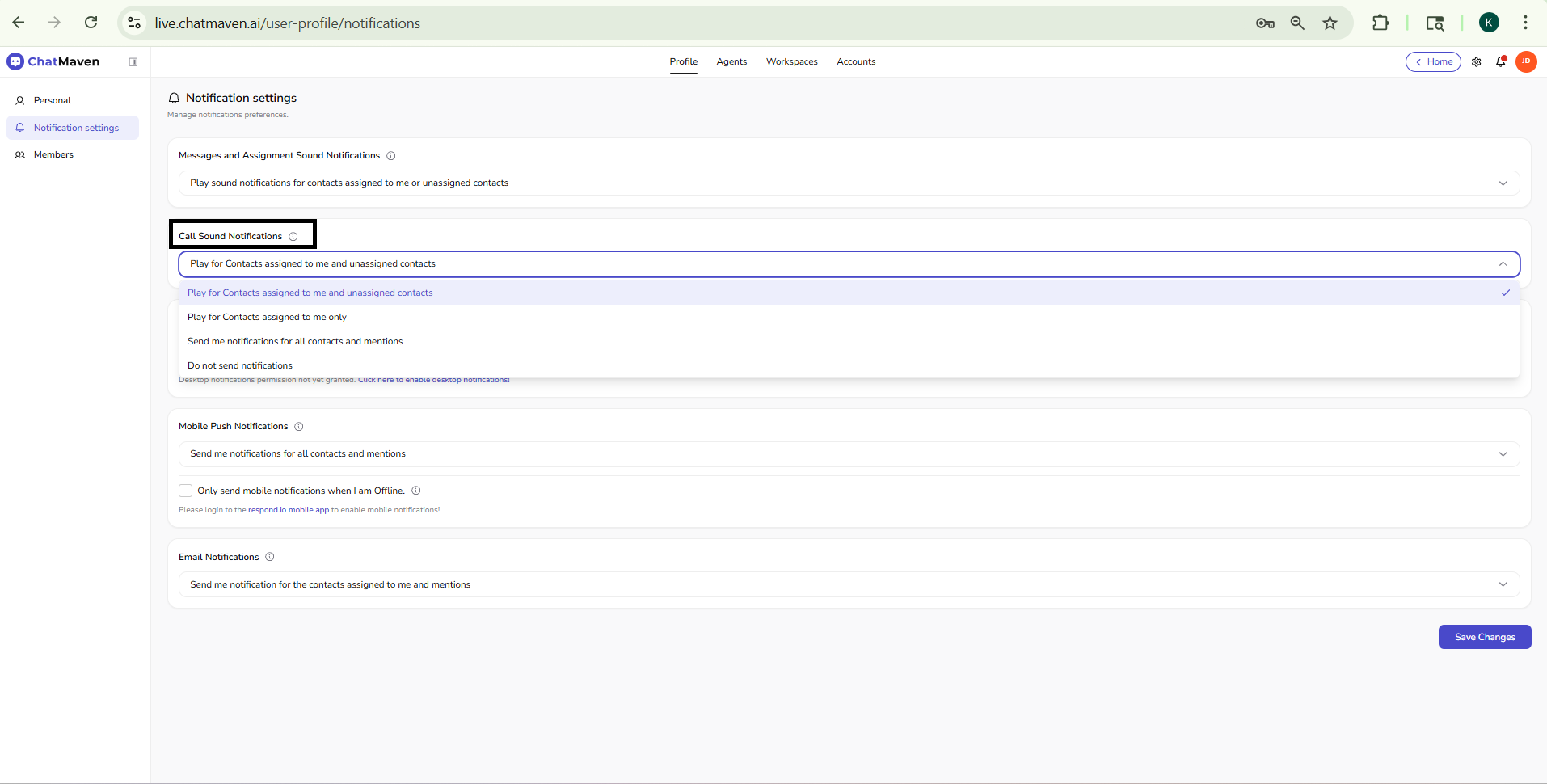The image size is (1547, 784).
Task: Switch to the Agents tab
Action: [x=731, y=62]
